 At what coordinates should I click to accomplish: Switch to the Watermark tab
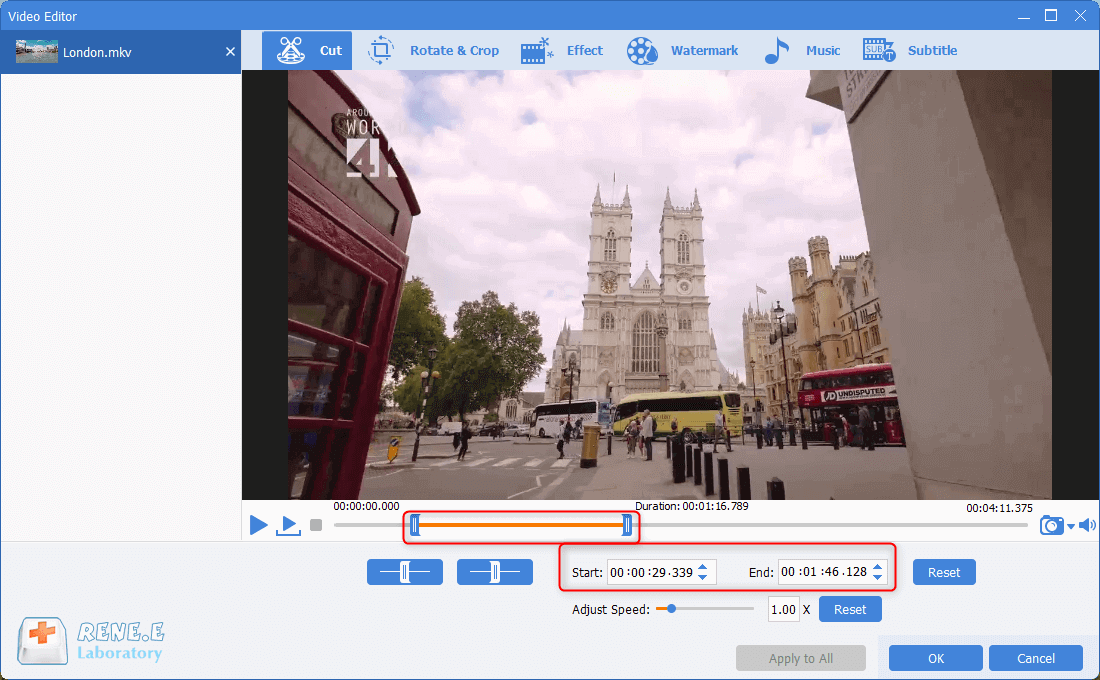682,51
